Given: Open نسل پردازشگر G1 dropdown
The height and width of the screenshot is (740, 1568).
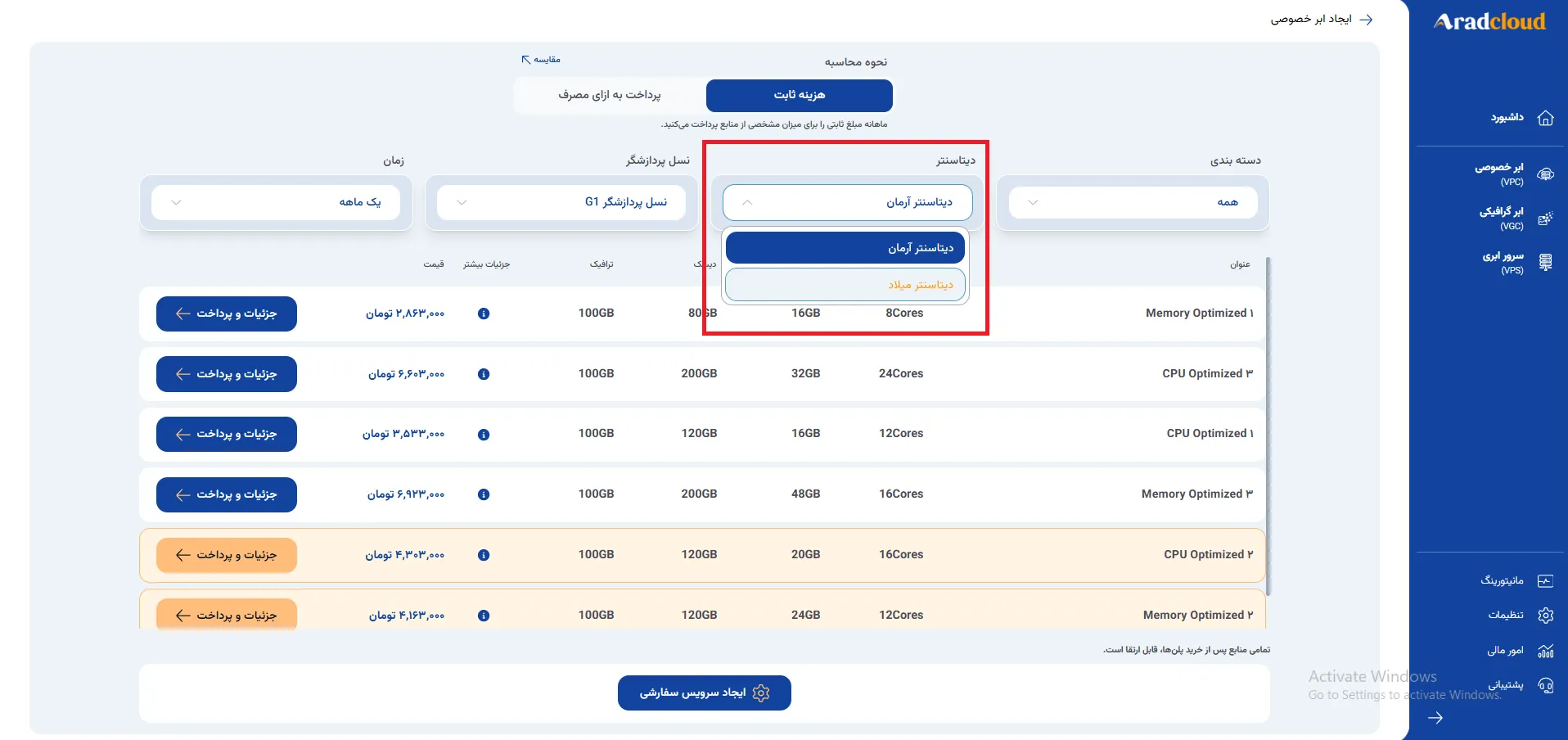Looking at the screenshot, I should click(x=561, y=202).
